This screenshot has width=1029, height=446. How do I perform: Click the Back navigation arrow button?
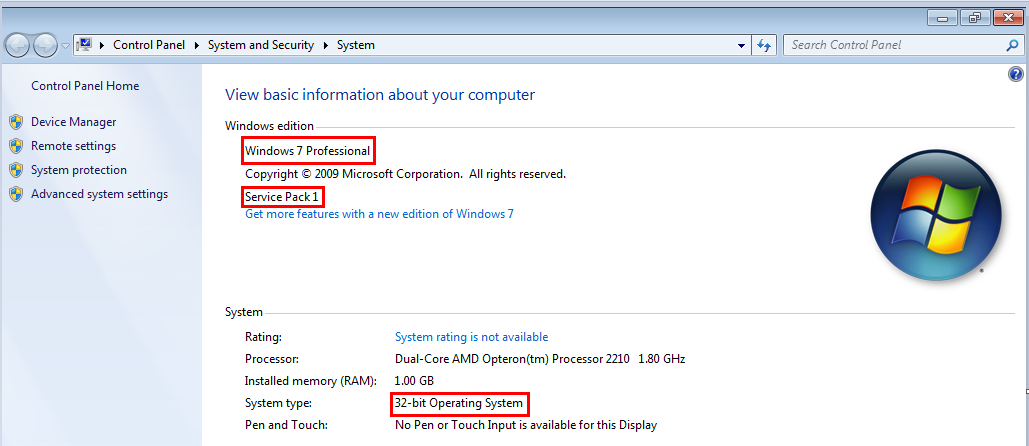click(18, 45)
